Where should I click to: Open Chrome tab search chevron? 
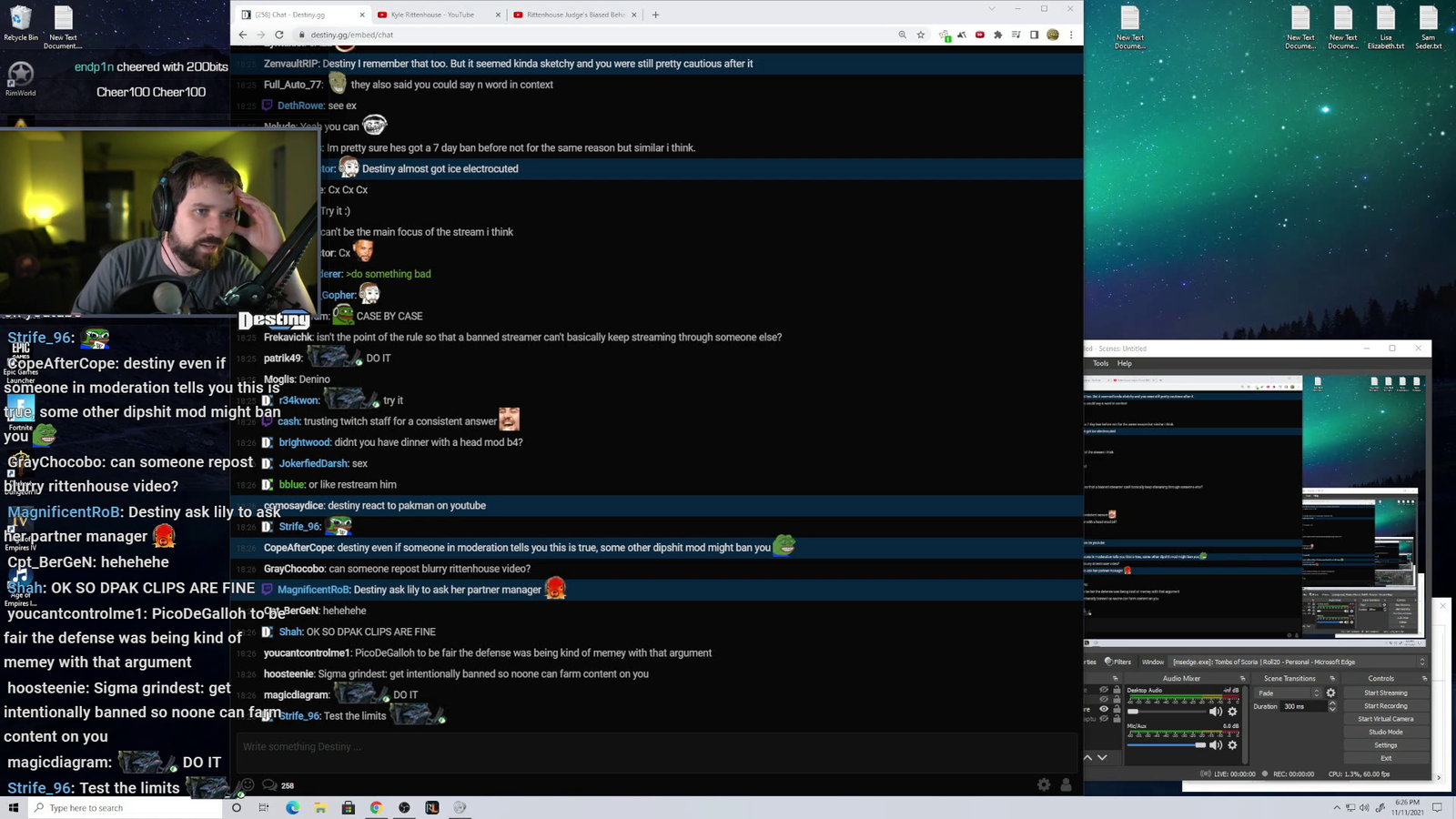pos(992,9)
